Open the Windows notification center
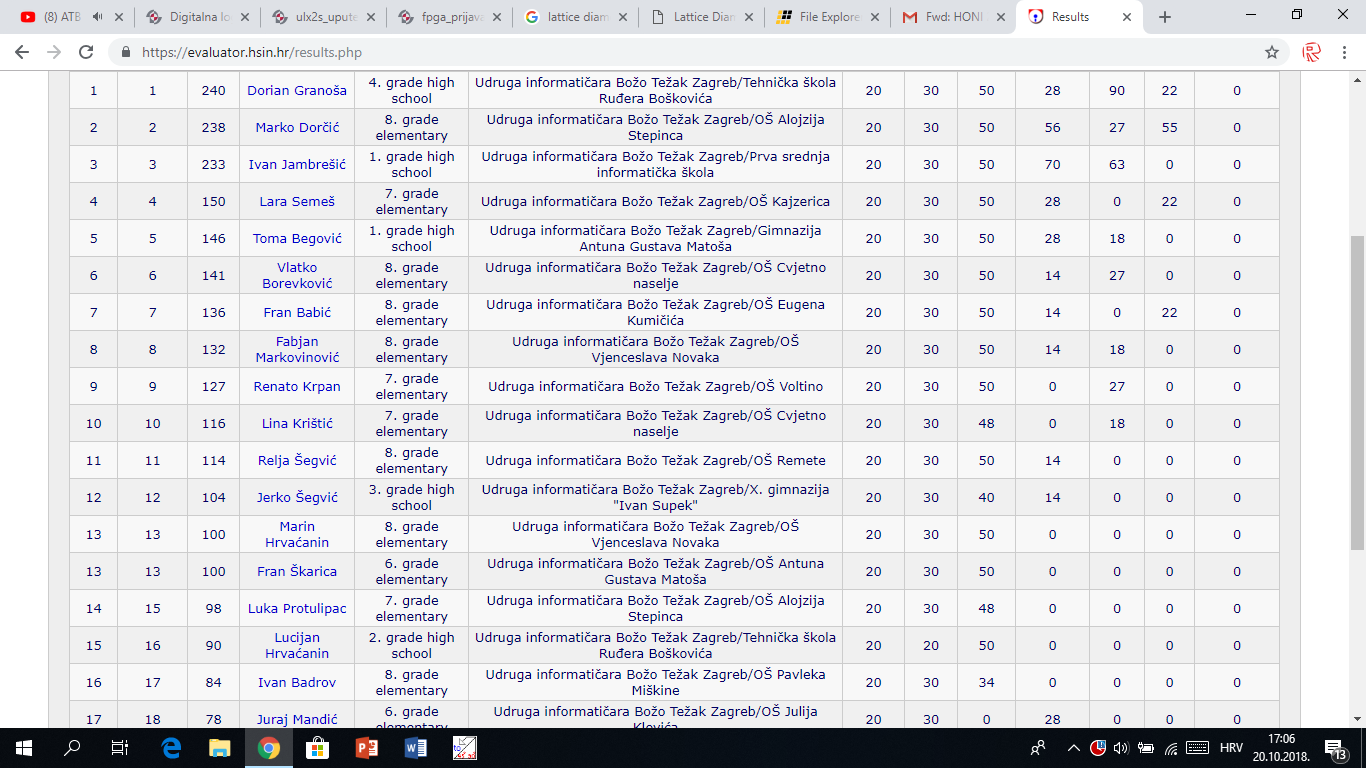 tap(1333, 747)
